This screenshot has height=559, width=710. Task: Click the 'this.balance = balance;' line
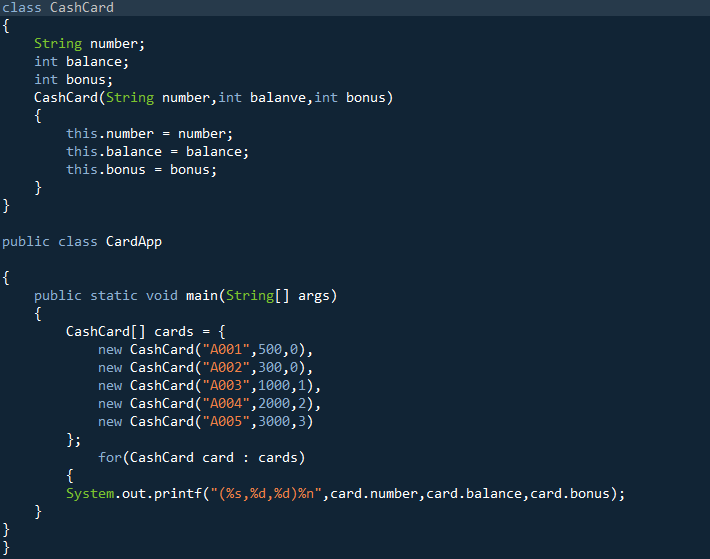click(x=158, y=152)
